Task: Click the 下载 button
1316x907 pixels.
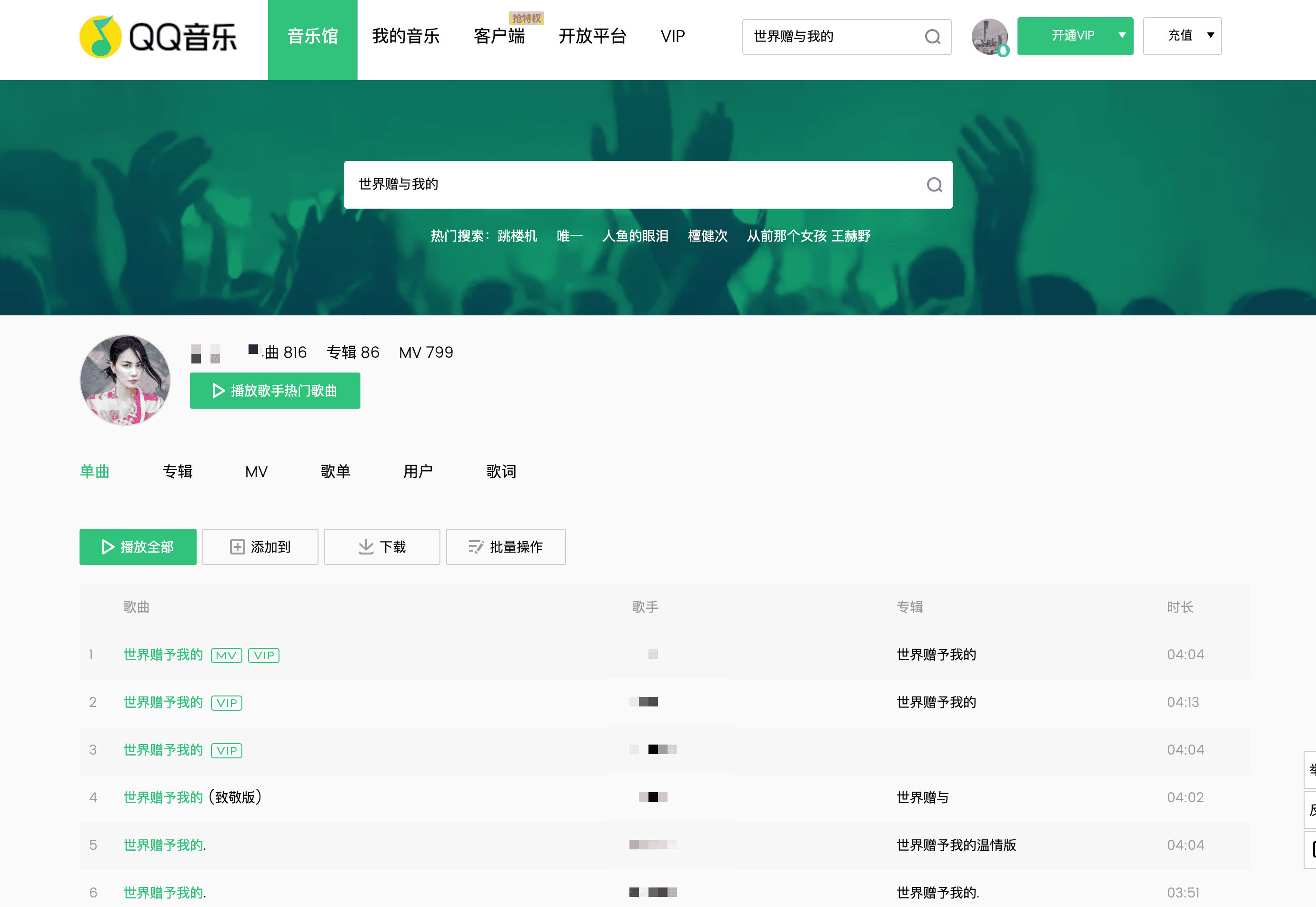Action: point(382,547)
